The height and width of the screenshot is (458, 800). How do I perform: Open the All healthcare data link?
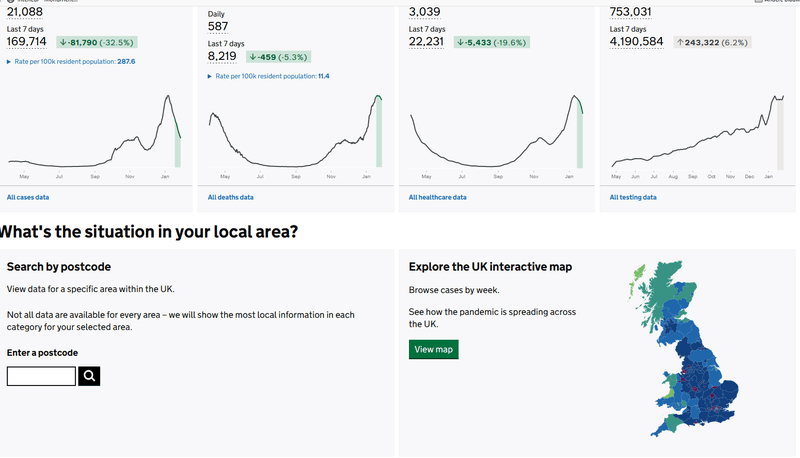[x=437, y=197]
